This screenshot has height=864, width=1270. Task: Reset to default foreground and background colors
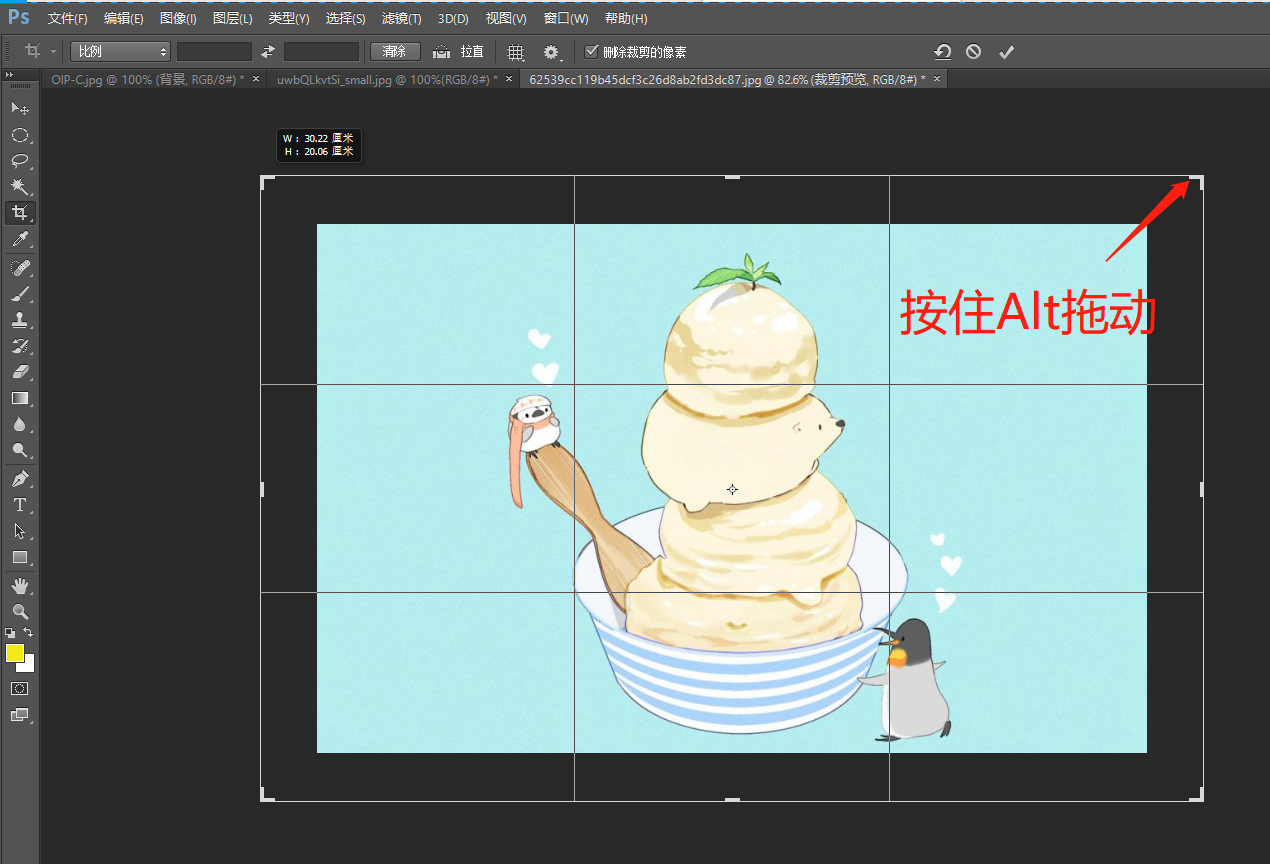(10, 633)
